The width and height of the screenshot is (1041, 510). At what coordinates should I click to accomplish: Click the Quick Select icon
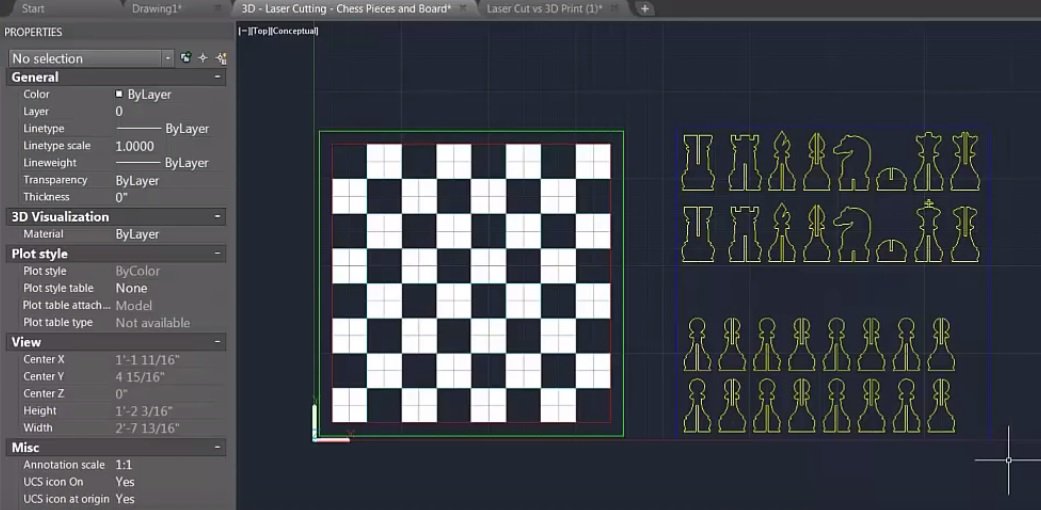(220, 58)
